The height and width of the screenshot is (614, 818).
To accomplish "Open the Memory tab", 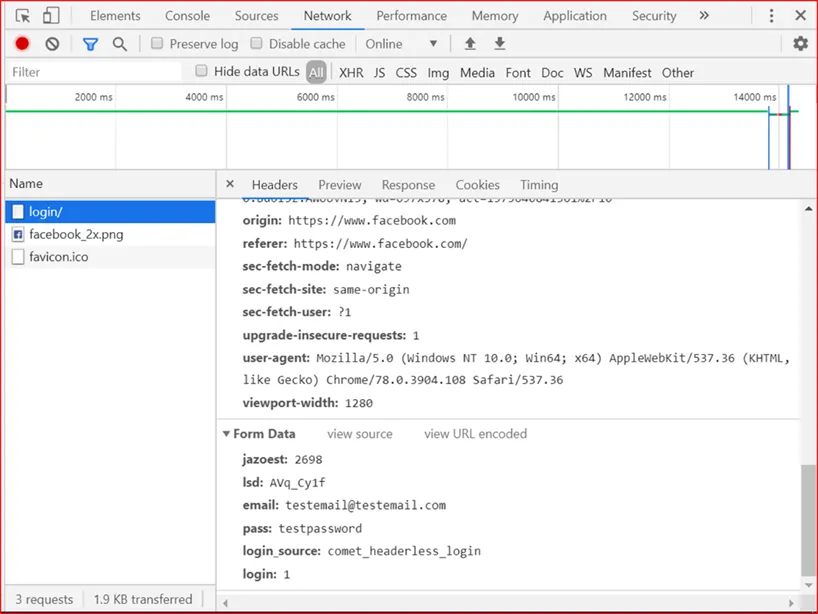I will (495, 16).
